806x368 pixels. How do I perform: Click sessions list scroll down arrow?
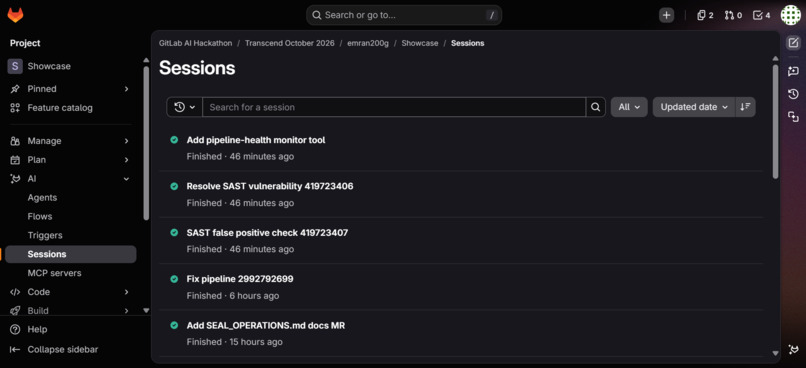click(776, 353)
